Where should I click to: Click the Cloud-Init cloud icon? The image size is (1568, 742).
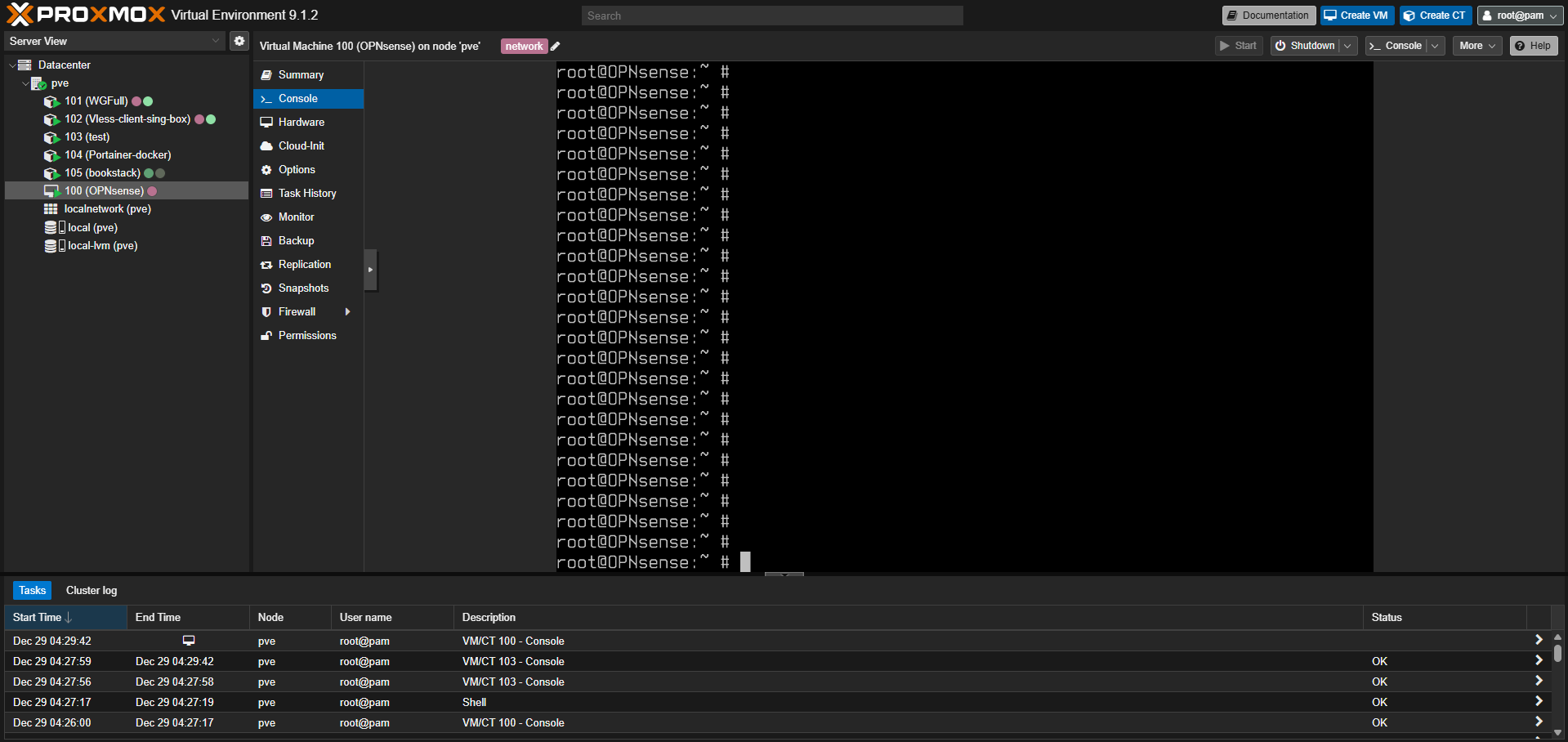coord(266,146)
